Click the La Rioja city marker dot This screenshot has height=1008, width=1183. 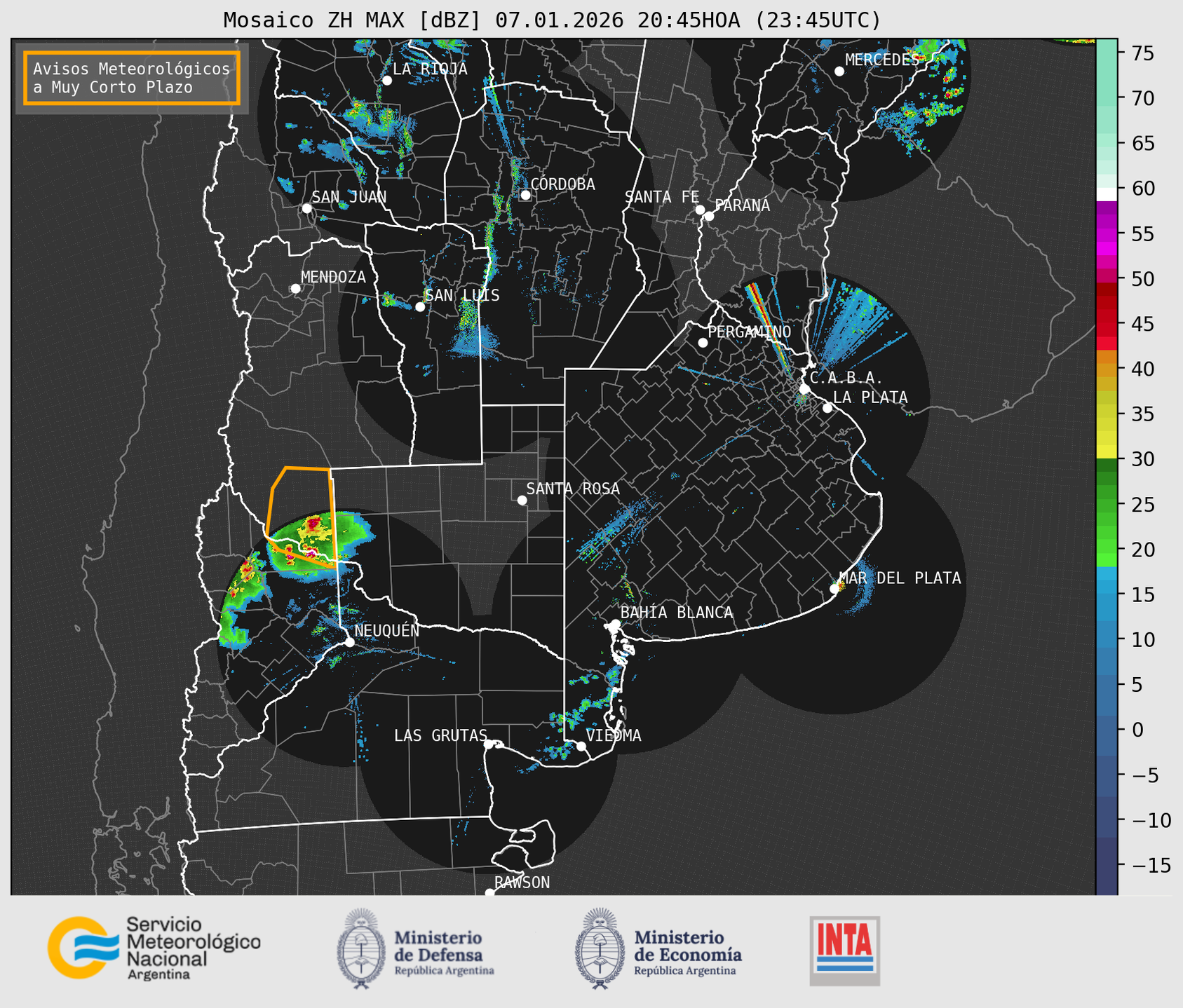click(x=386, y=81)
